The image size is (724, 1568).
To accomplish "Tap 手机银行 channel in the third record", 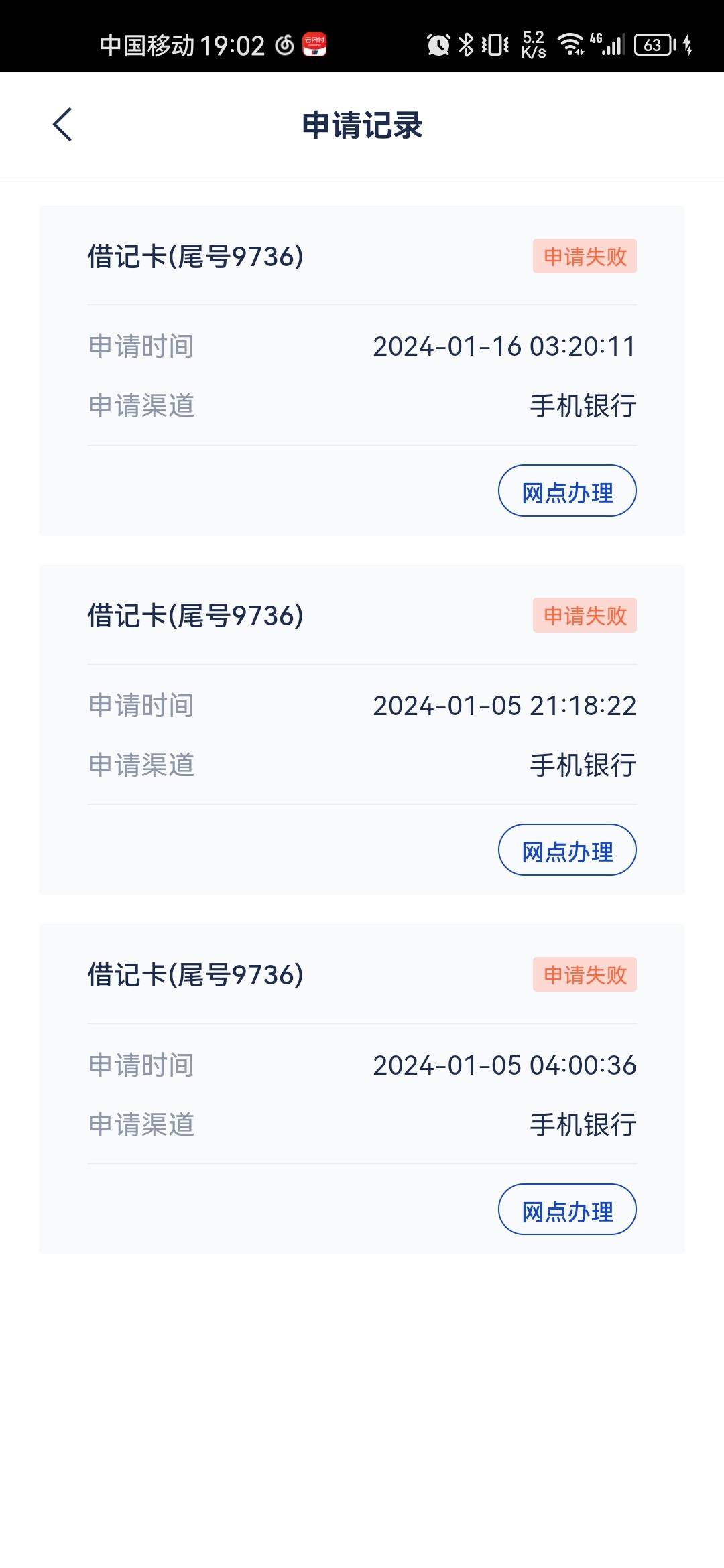I will 583,1124.
